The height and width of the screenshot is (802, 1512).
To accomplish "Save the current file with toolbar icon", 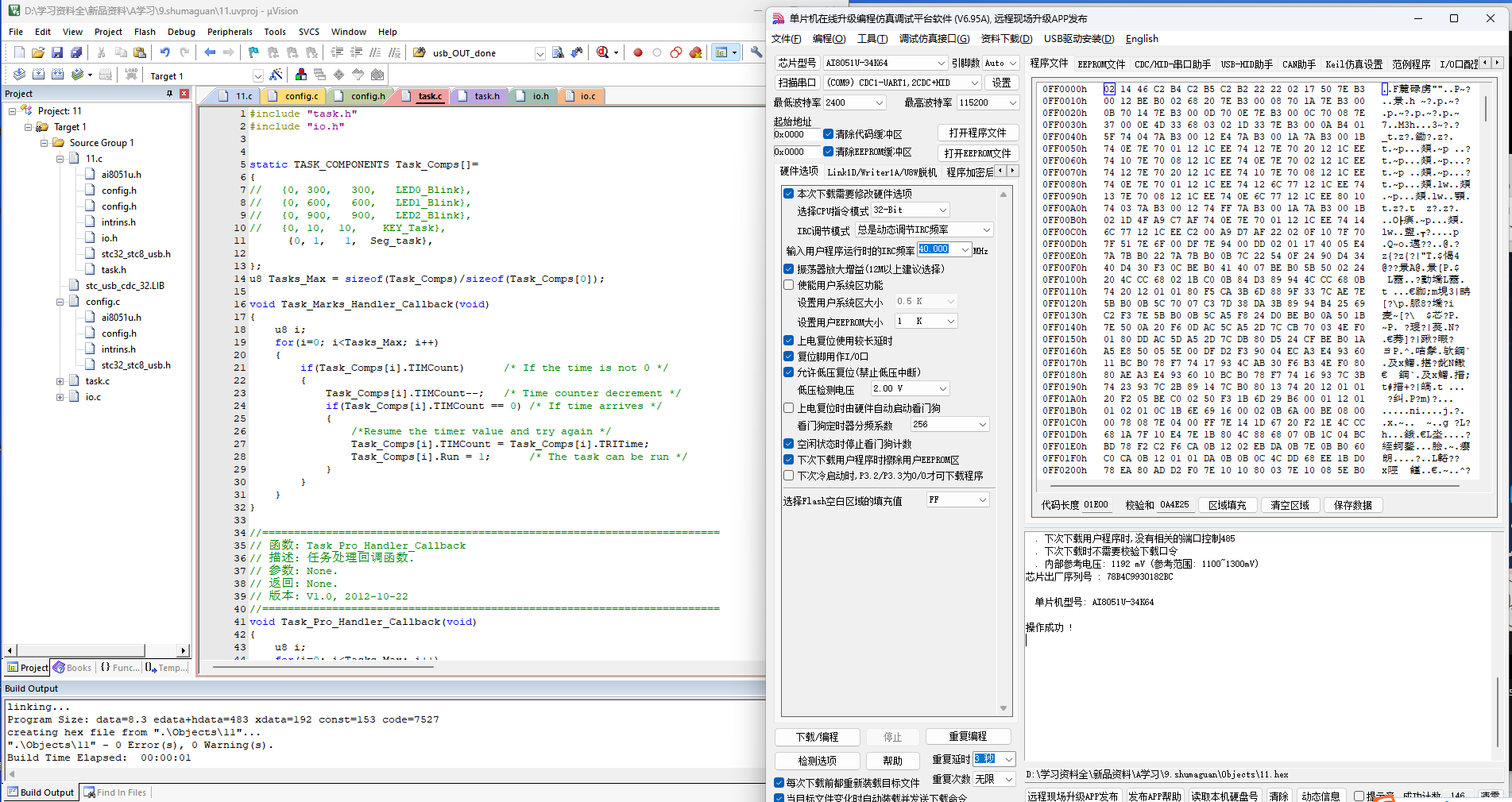I will (57, 52).
